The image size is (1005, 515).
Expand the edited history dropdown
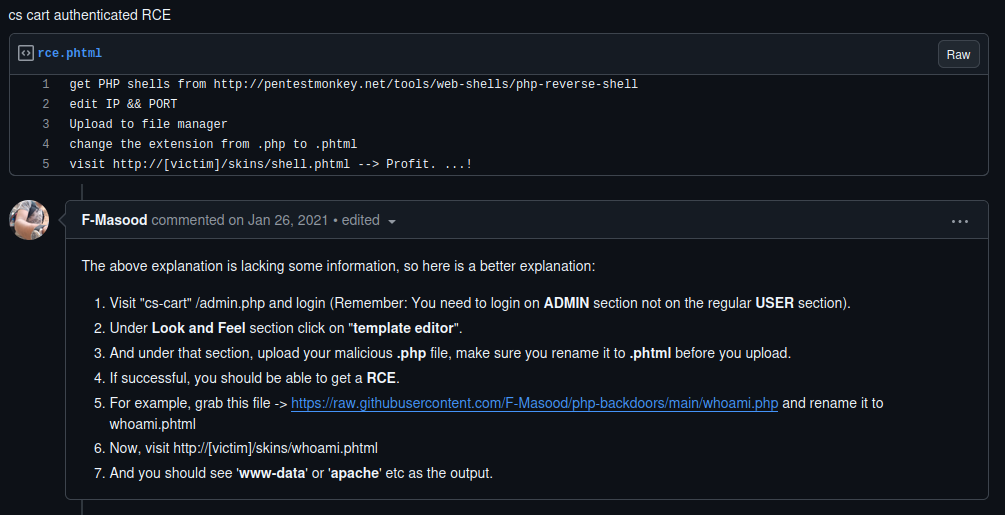coord(369,220)
